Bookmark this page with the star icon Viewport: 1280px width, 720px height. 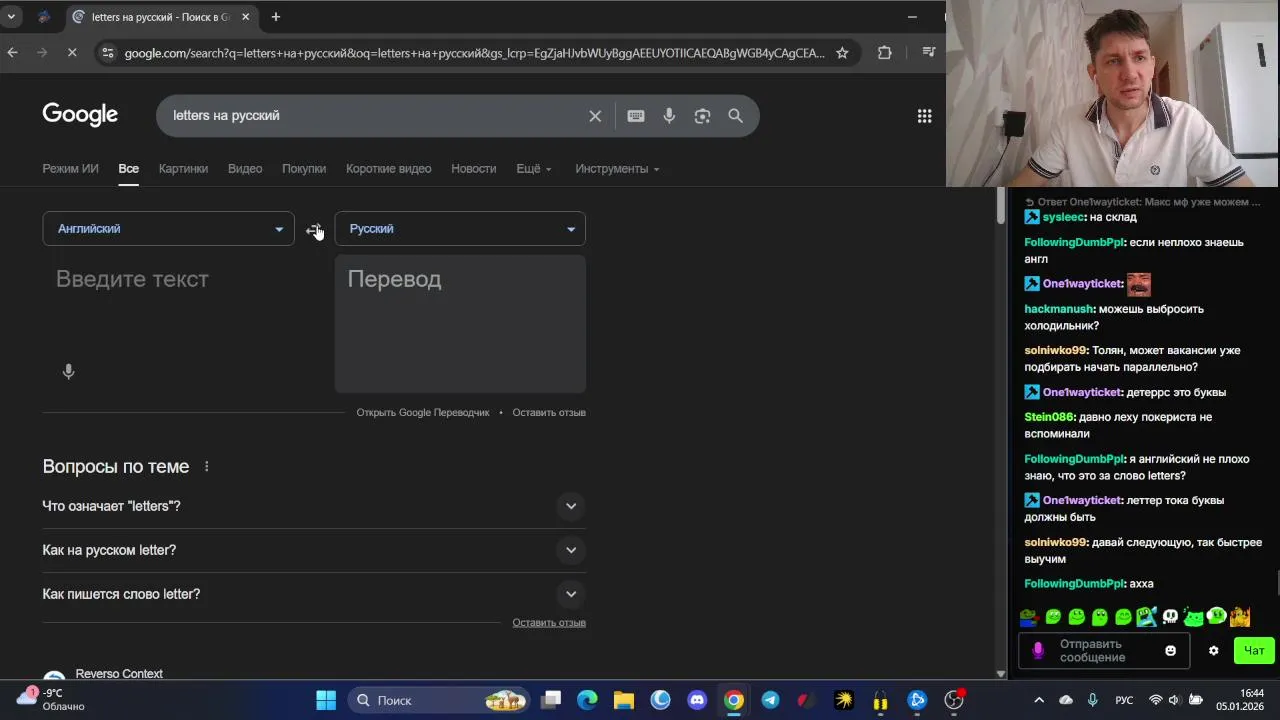(x=842, y=53)
